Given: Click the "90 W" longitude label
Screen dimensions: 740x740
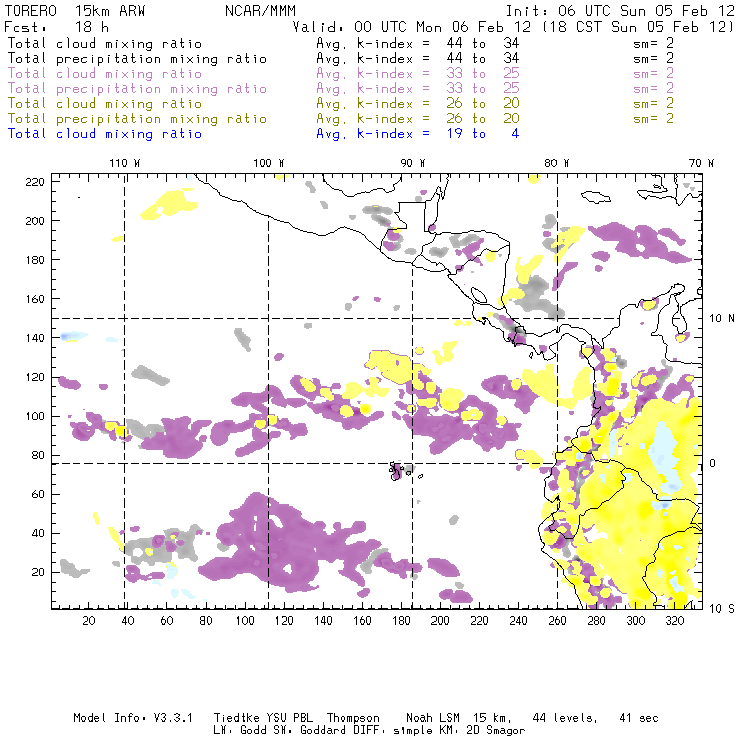Looking at the screenshot, I should pyautogui.click(x=413, y=163).
